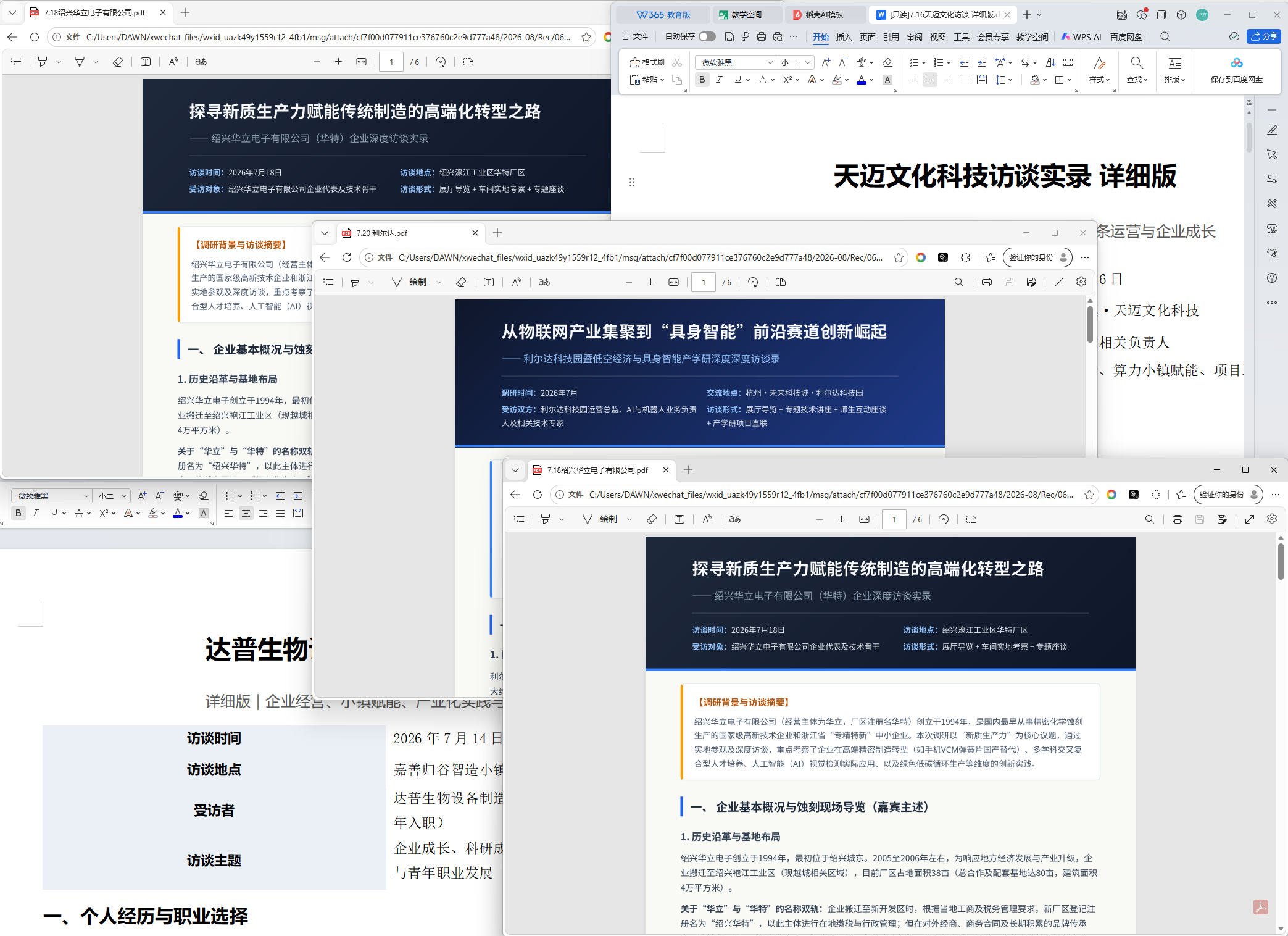Click the numbered list icon in top ribbon
1288x936 pixels.
pyautogui.click(x=938, y=62)
